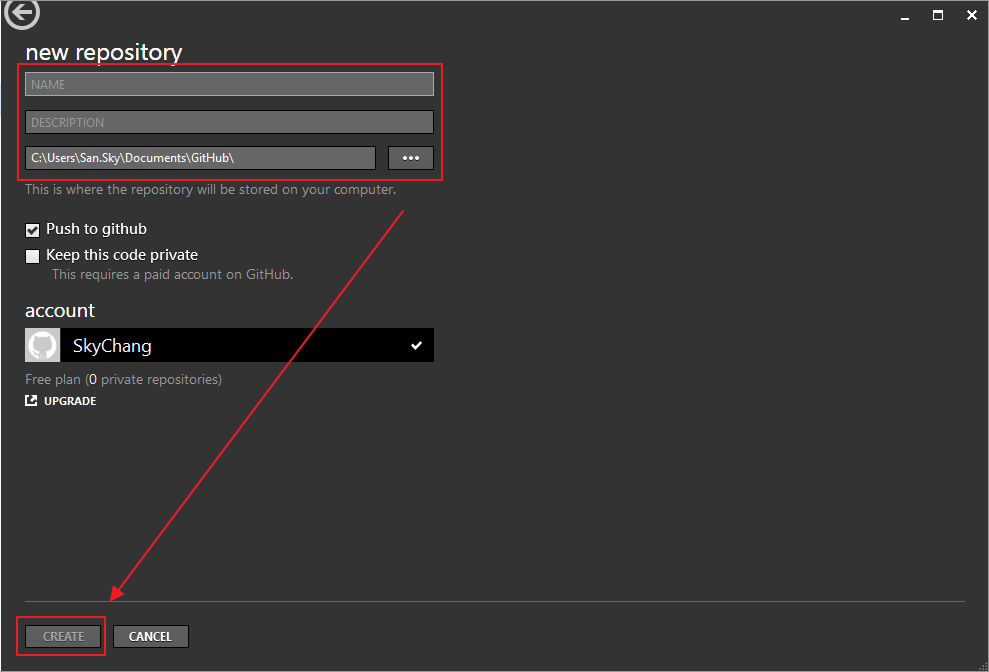
Task: Click the 'Keep this code private' label text
Action: coord(122,255)
